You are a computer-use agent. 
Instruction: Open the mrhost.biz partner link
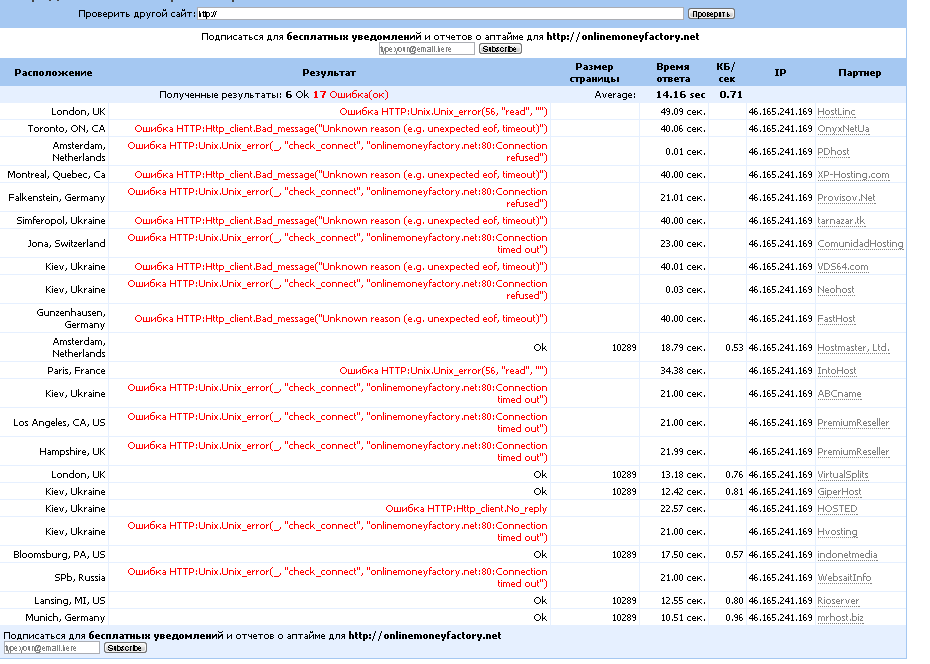(839, 618)
